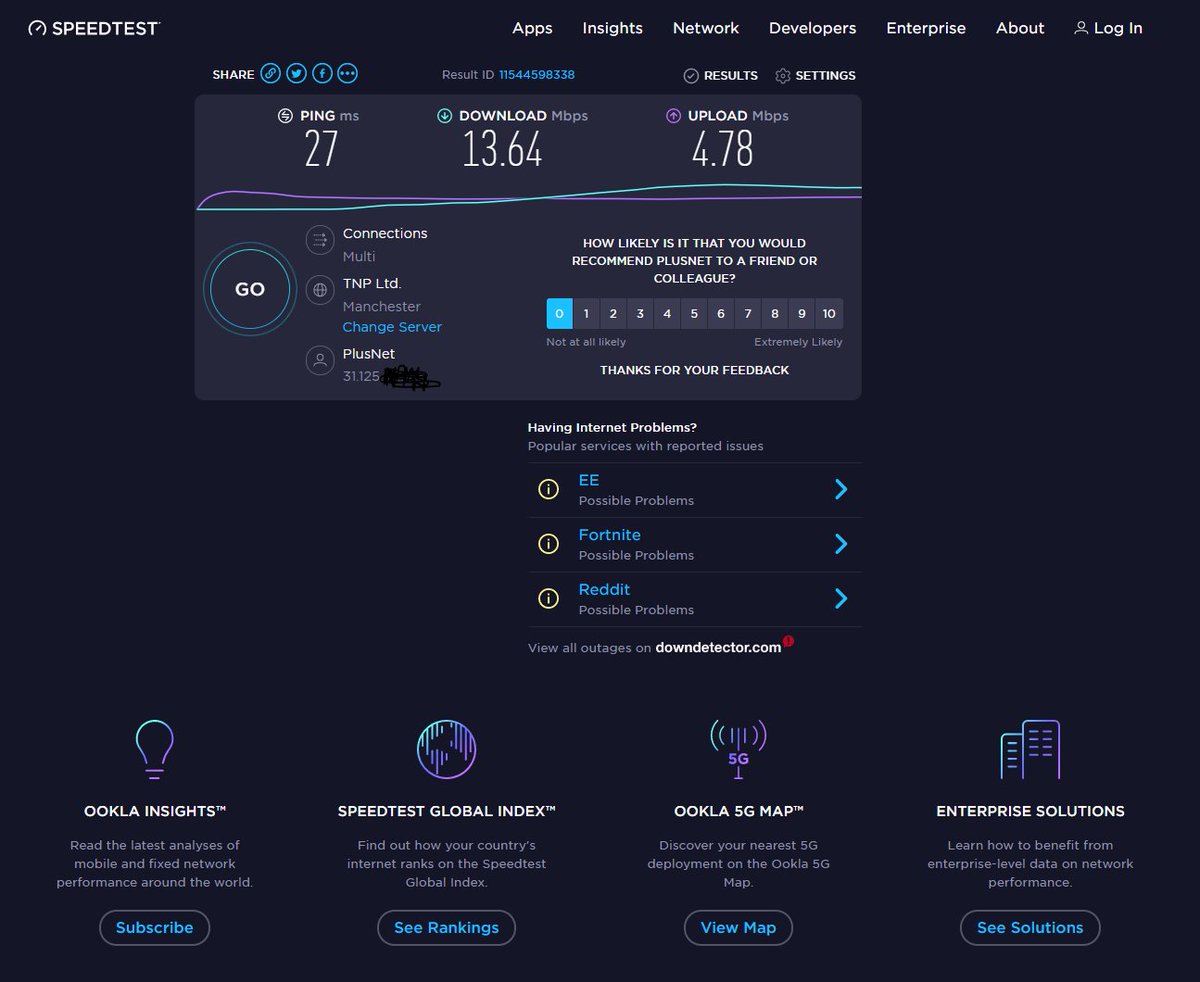The width and height of the screenshot is (1200, 982).
Task: Click the Reddit info warning icon
Action: pyautogui.click(x=548, y=598)
